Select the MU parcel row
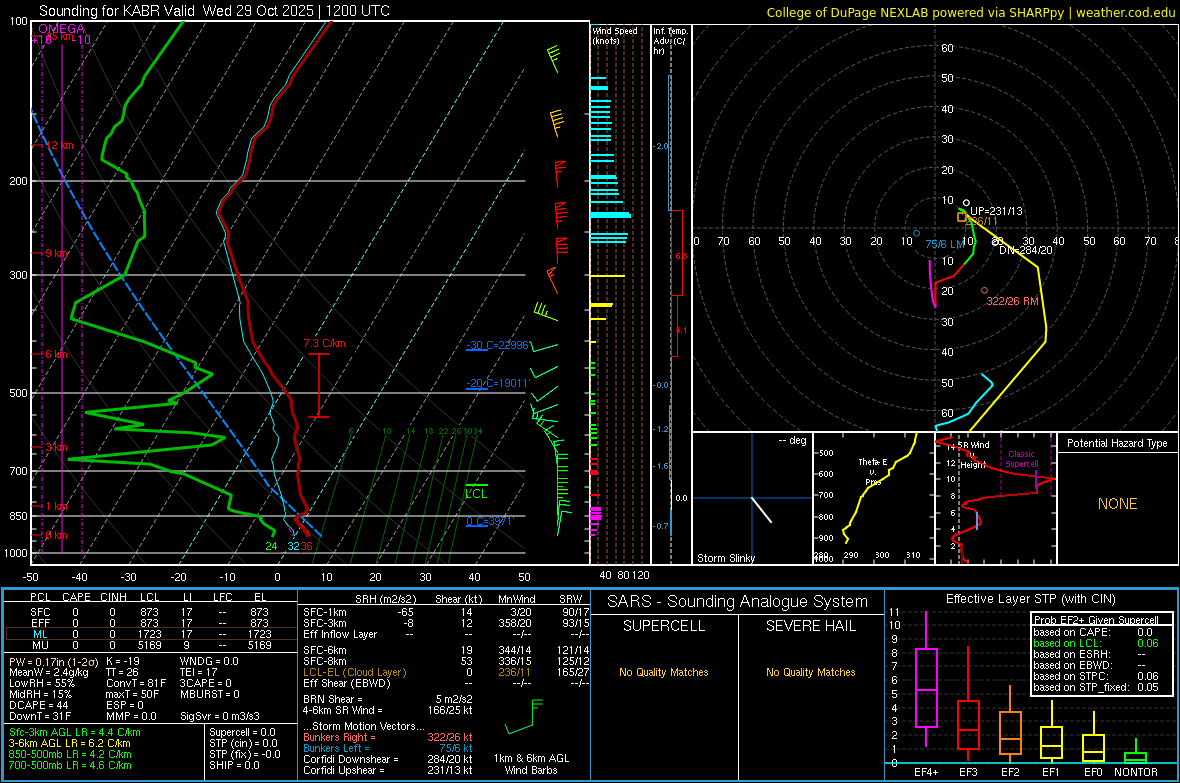The width and height of the screenshot is (1180, 783). tap(151, 645)
